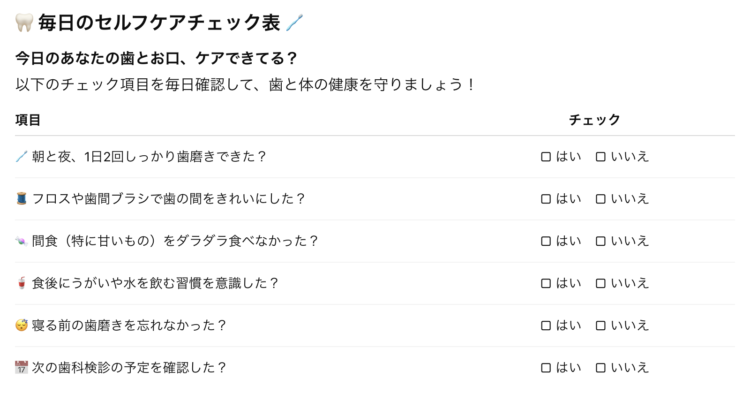This screenshot has width=750, height=394.
Task: Check いいえ for brushing twice a day
Action: point(600,157)
